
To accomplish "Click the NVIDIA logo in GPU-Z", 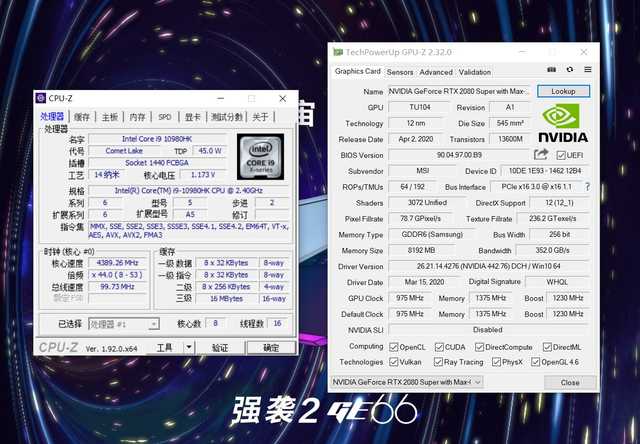I will [563, 123].
